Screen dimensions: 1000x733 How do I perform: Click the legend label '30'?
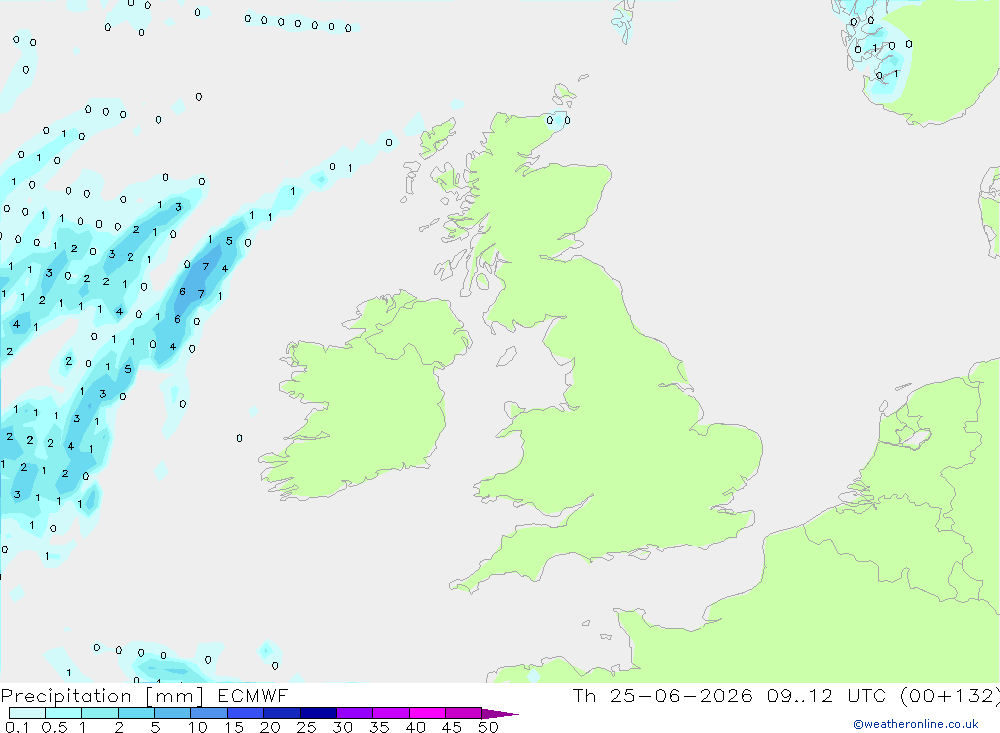(x=343, y=727)
